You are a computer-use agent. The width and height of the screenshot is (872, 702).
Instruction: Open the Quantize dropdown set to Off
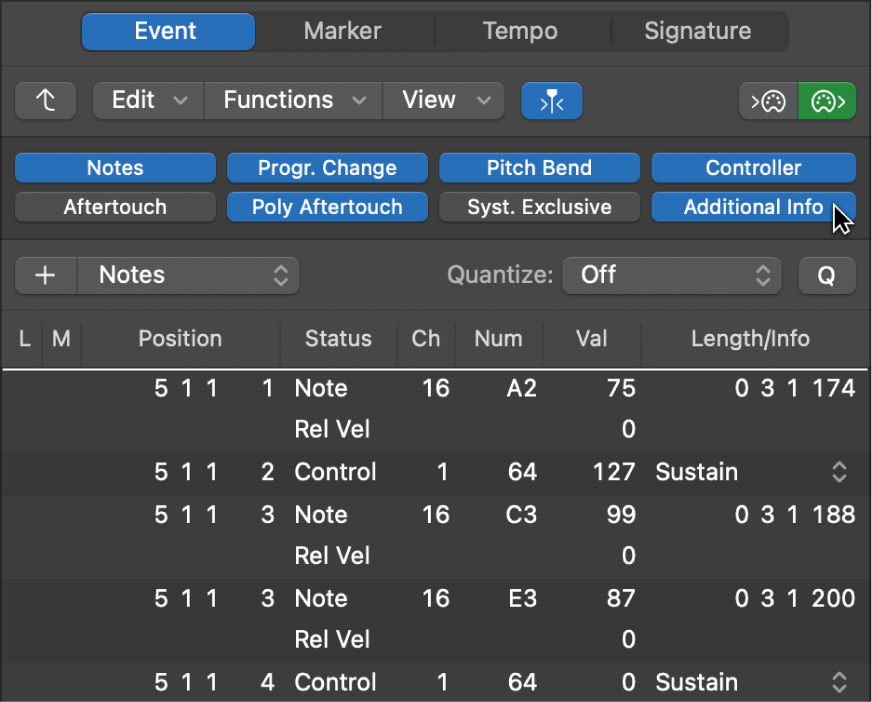(x=671, y=275)
